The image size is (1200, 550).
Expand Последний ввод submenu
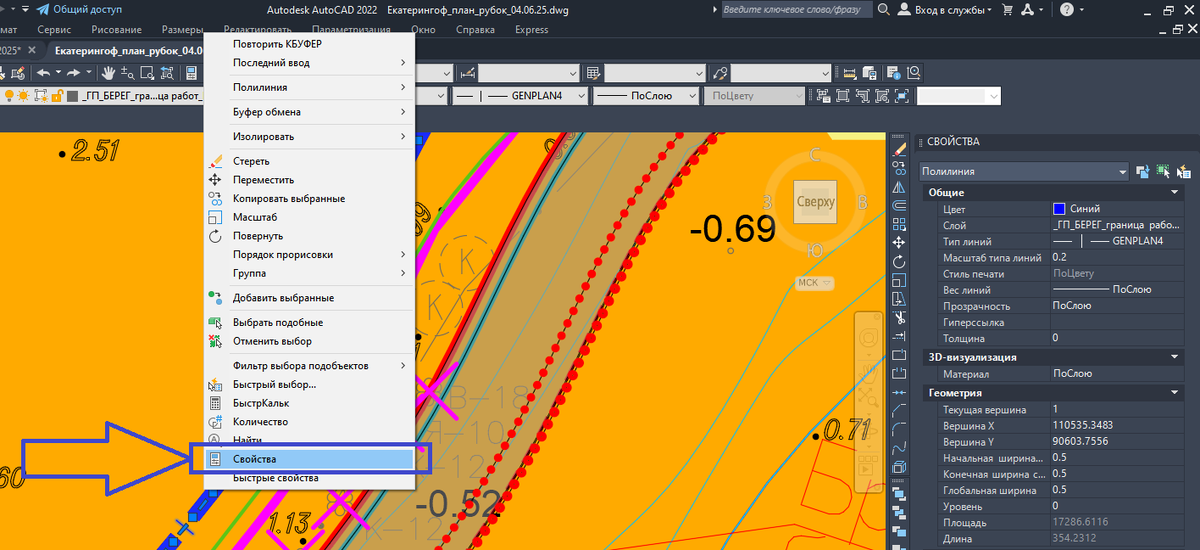coord(310,62)
